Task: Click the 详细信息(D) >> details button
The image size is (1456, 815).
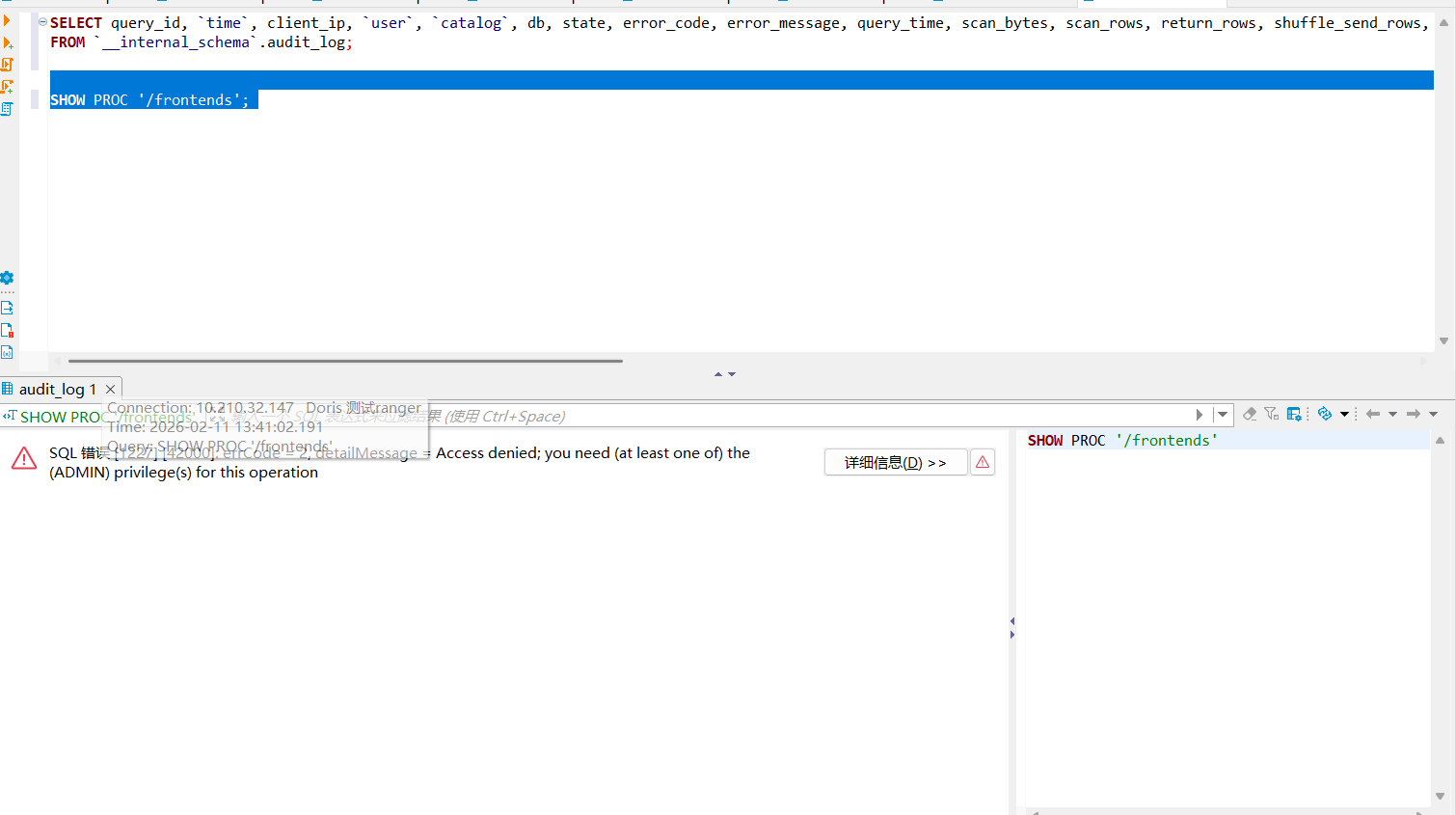Action: 895,463
